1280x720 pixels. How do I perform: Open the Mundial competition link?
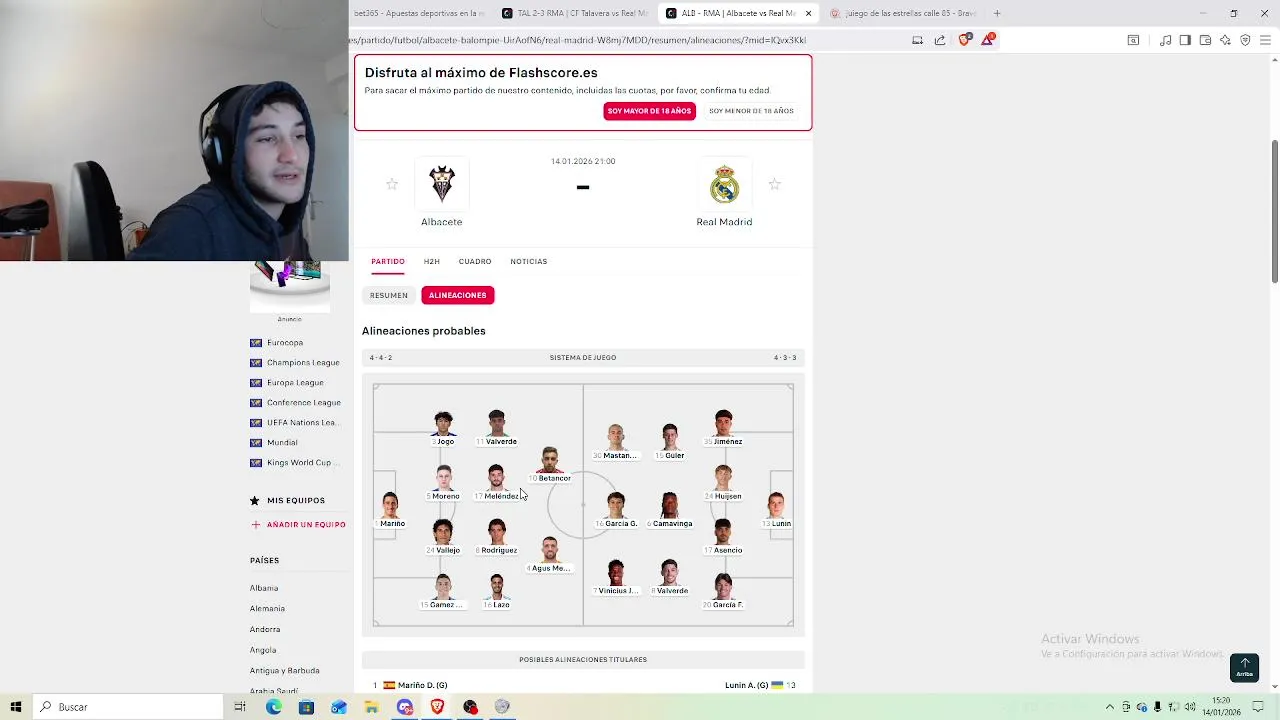point(282,442)
